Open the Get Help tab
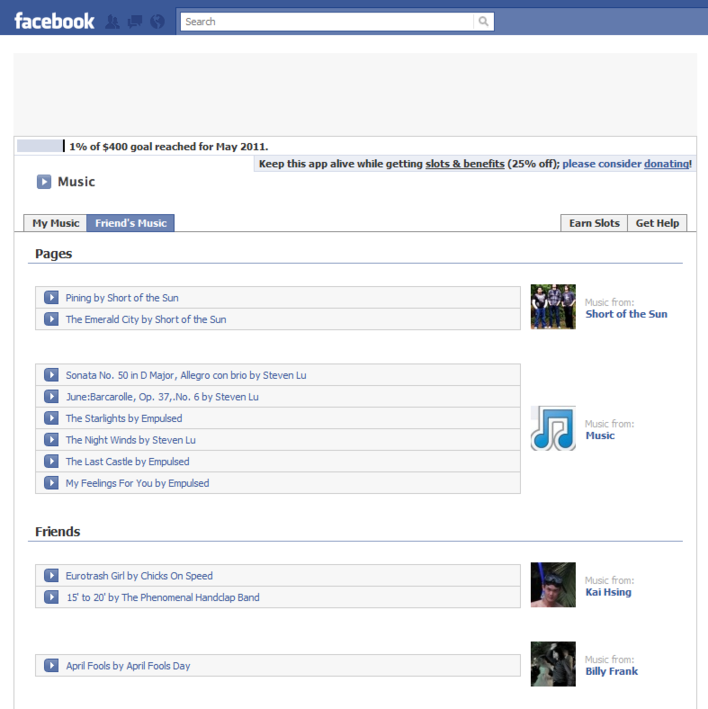The image size is (708, 709). 657,223
